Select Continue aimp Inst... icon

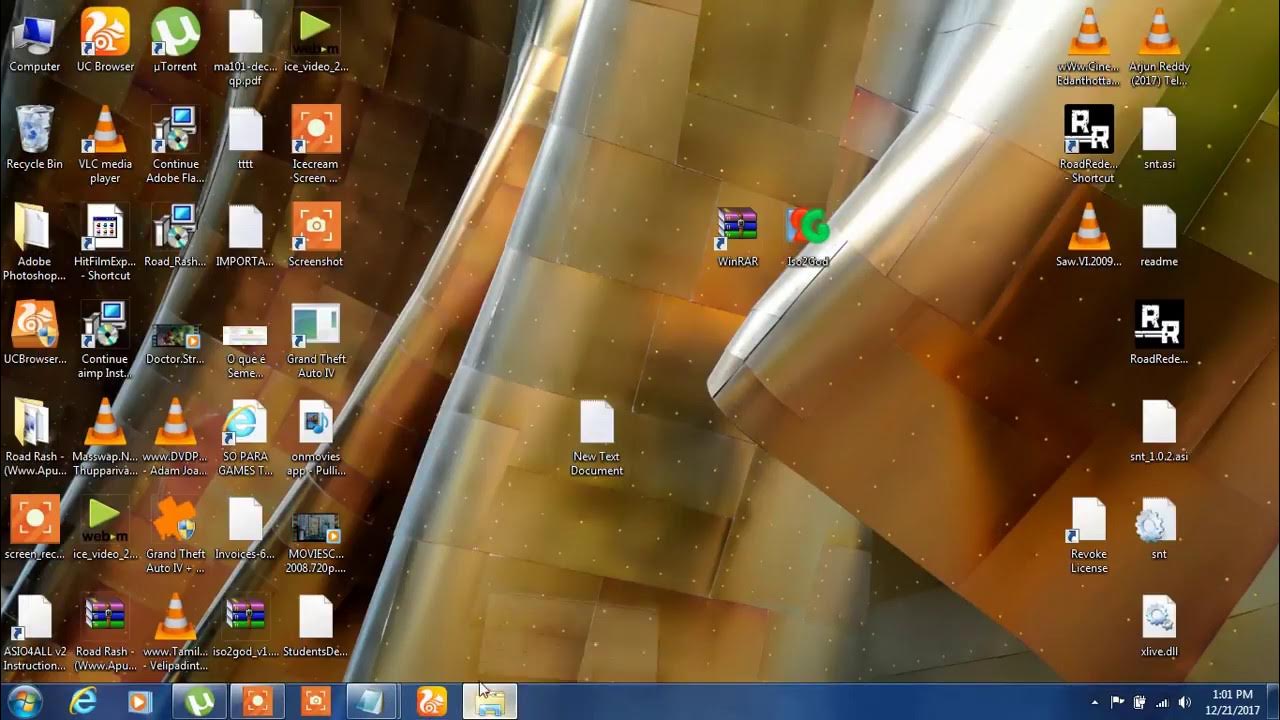point(105,341)
